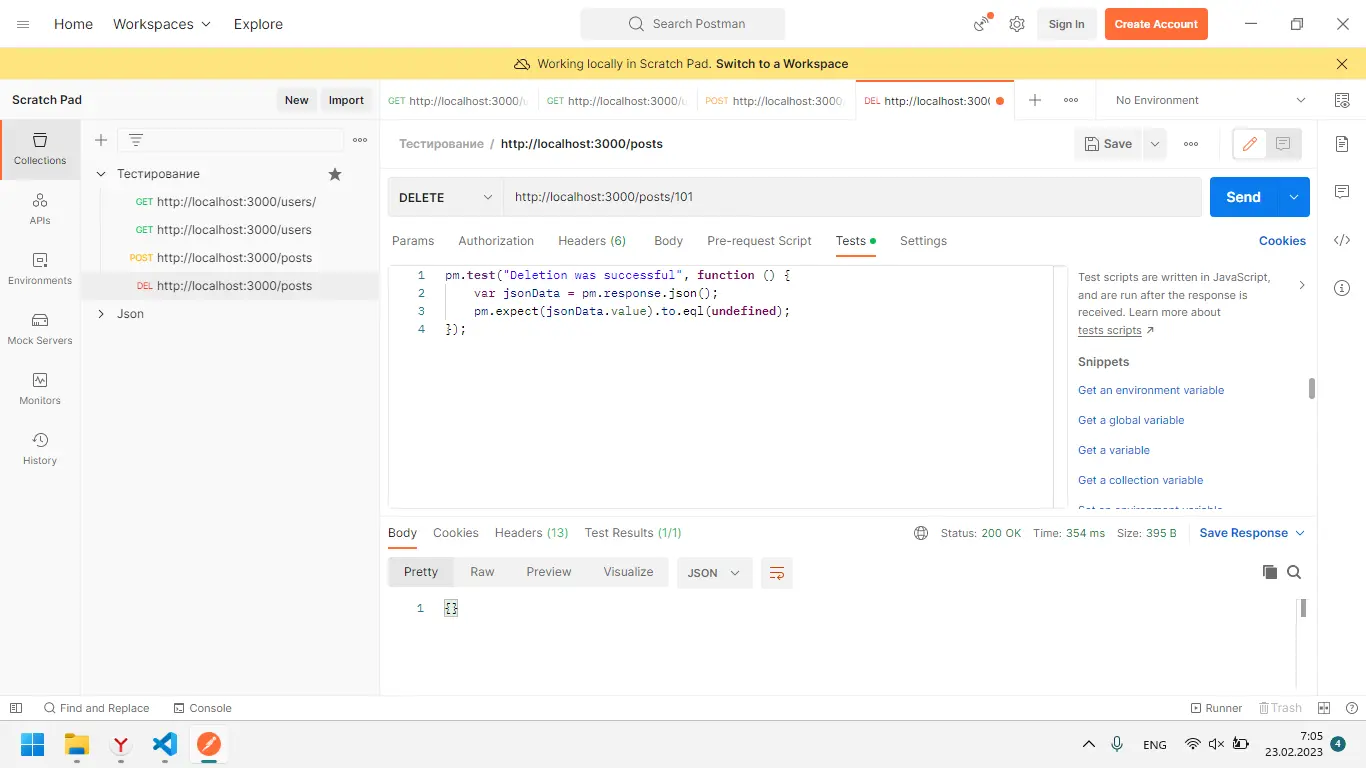Open the Console in status bar
The width and height of the screenshot is (1366, 768).
pyautogui.click(x=202, y=708)
